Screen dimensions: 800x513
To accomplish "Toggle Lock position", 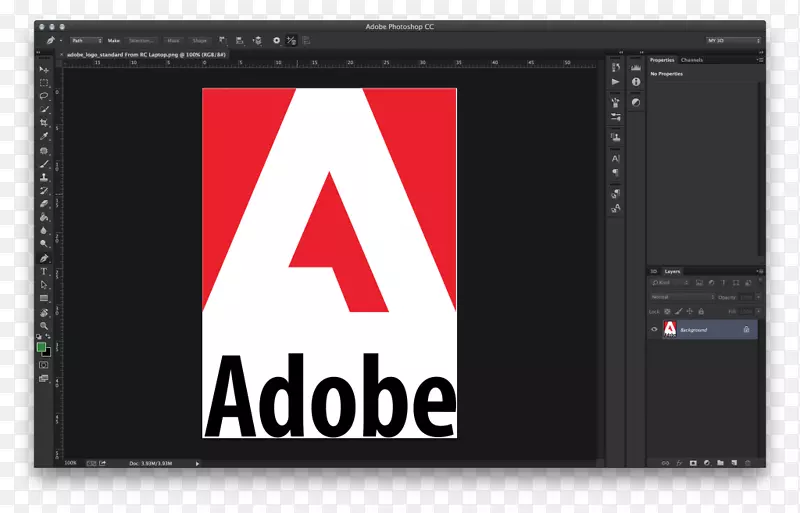I will [689, 311].
